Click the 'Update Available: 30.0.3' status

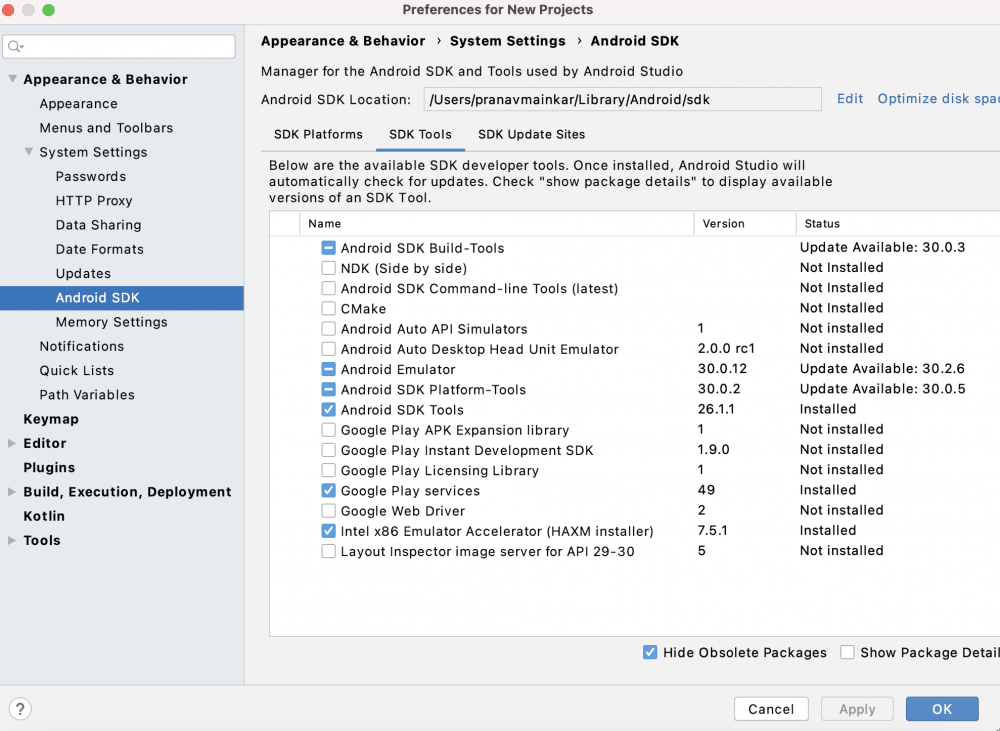pos(883,247)
